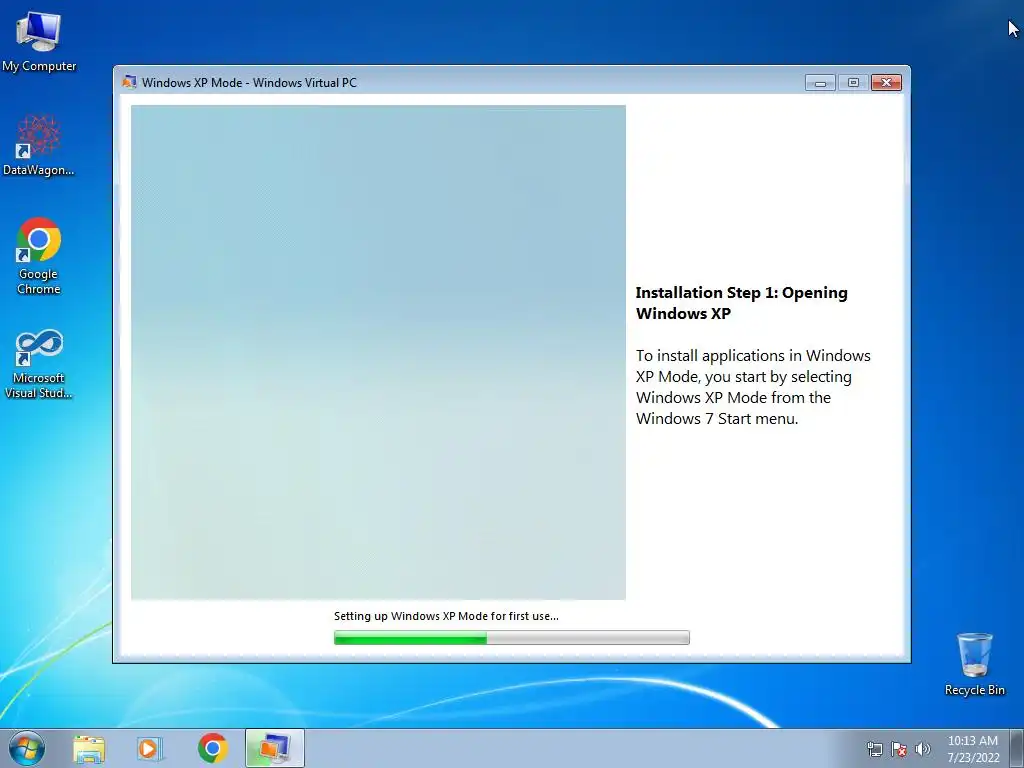Click the "Windows XP Mode - Windows Virtual PC" title

pyautogui.click(x=249, y=83)
